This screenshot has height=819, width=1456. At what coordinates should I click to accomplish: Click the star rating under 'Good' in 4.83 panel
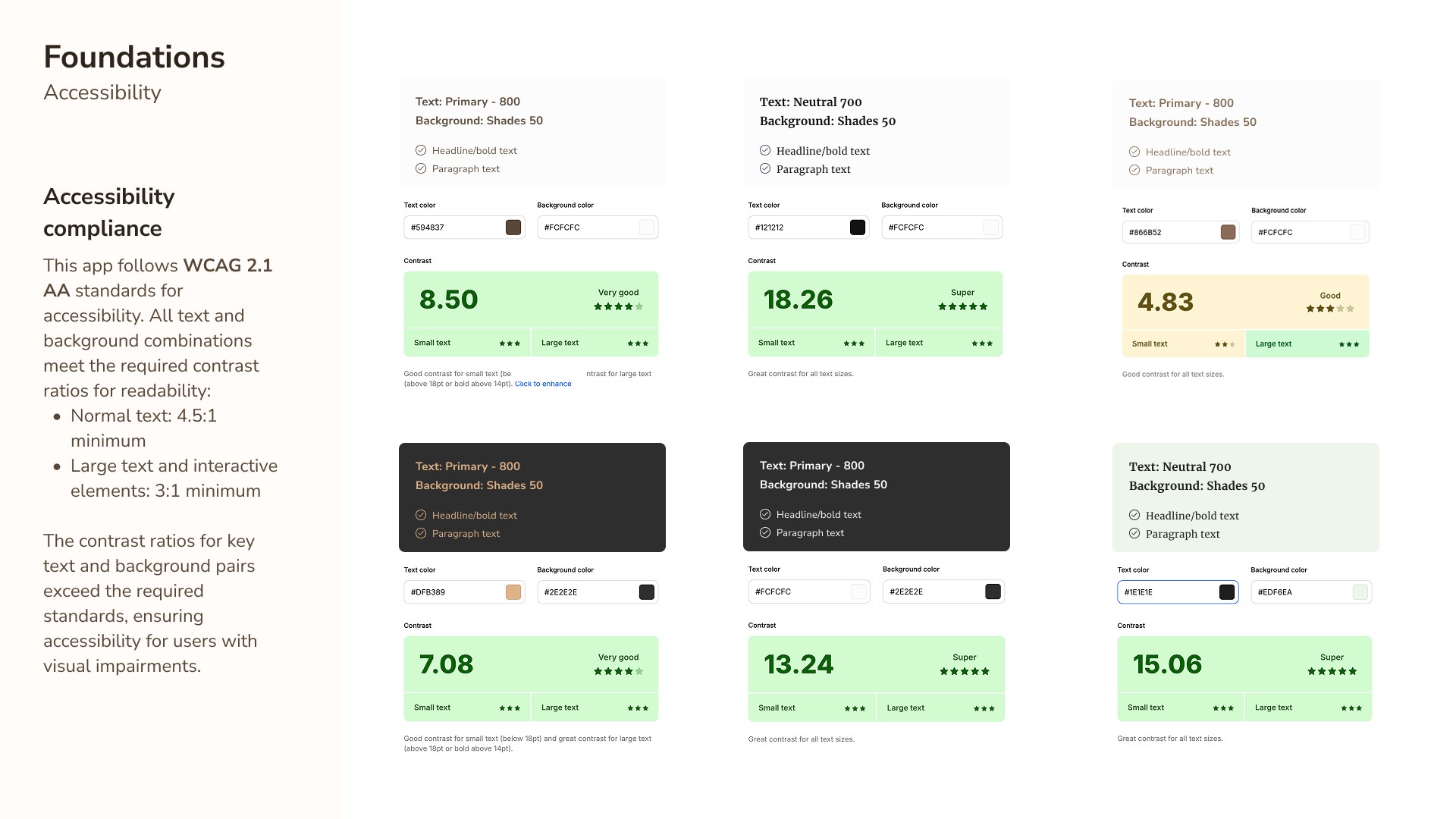[x=1330, y=309]
